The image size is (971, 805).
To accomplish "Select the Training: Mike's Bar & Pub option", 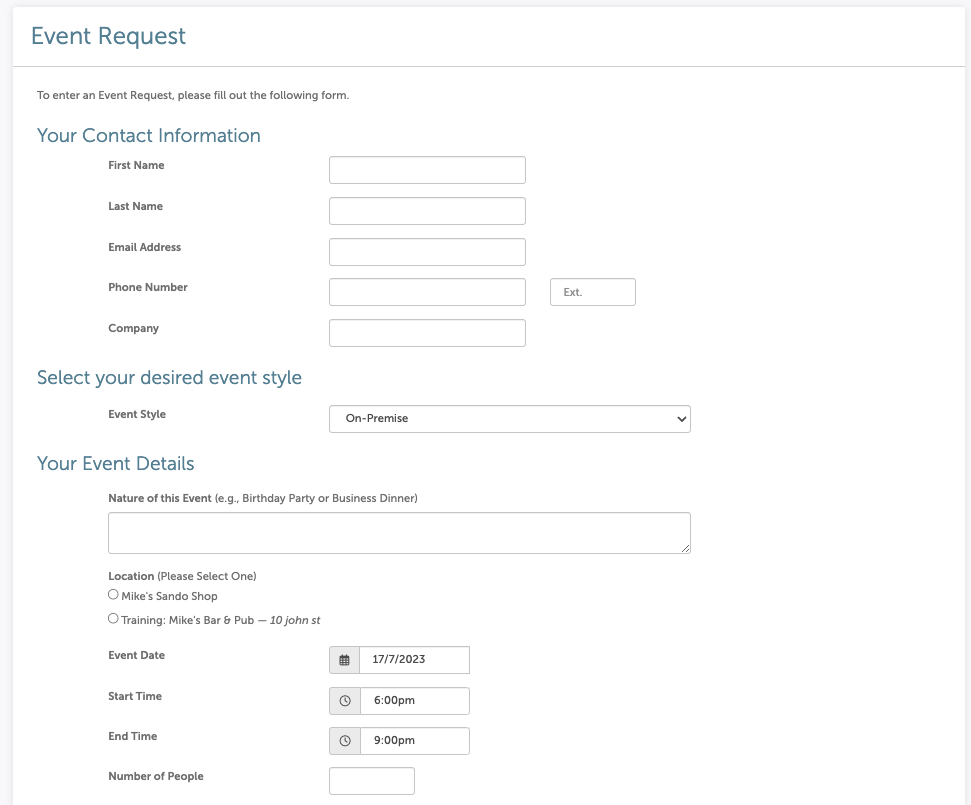I will click(113, 617).
